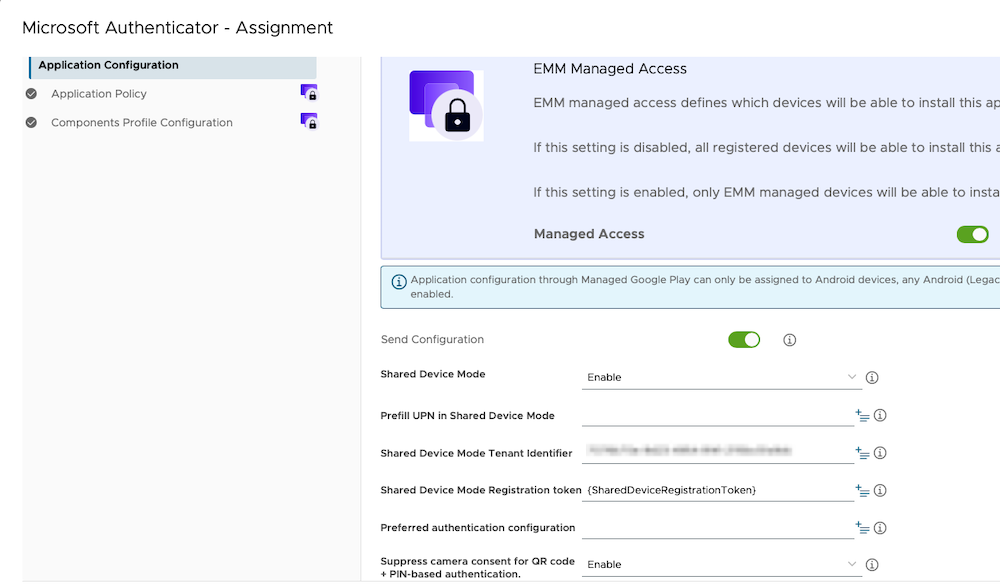Screen dimensions: 1000x584
Task: Open lookup values for Prefill UPN field
Action: click(x=862, y=416)
